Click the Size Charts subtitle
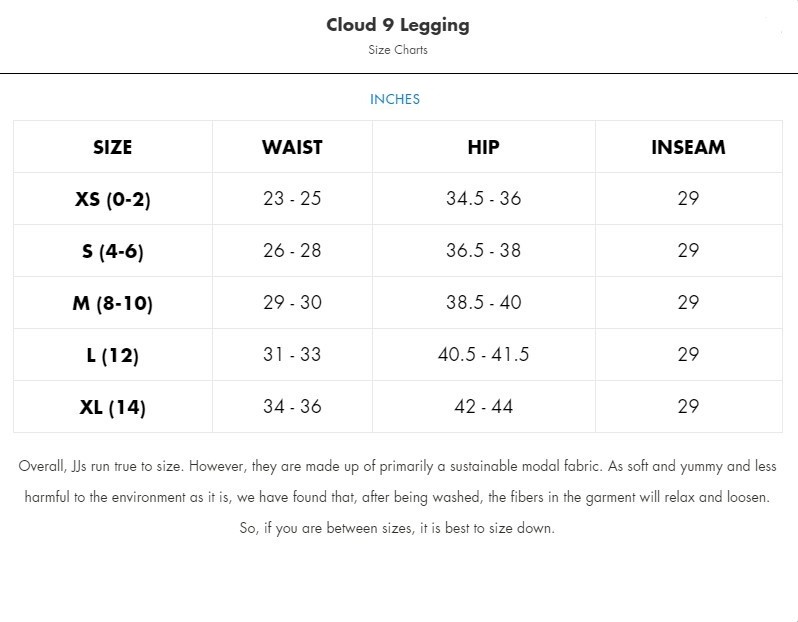 398,50
